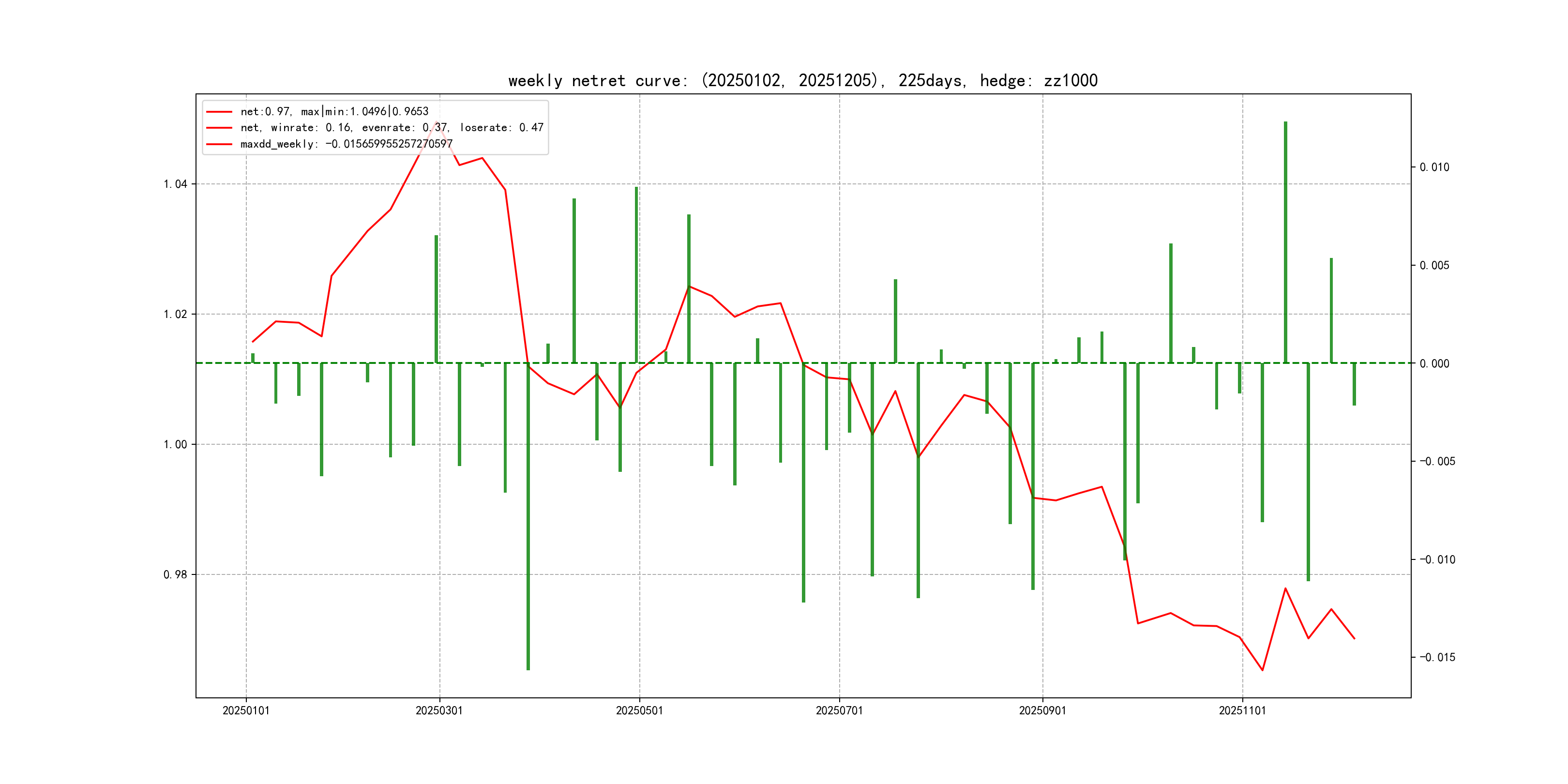The height and width of the screenshot is (784, 1568).
Task: Click the right y-axis tick label 0.000
Action: 1434,363
